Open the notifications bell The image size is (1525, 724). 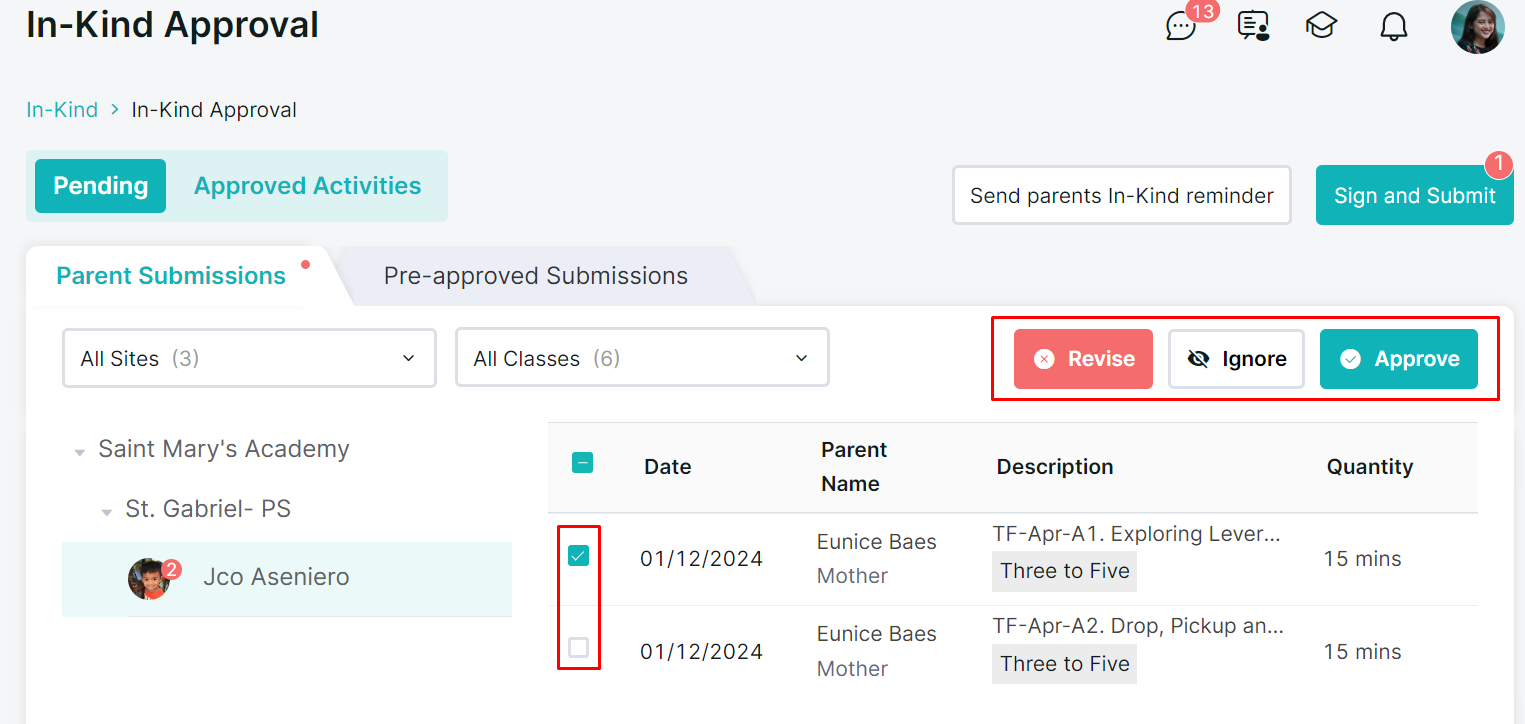click(1393, 27)
